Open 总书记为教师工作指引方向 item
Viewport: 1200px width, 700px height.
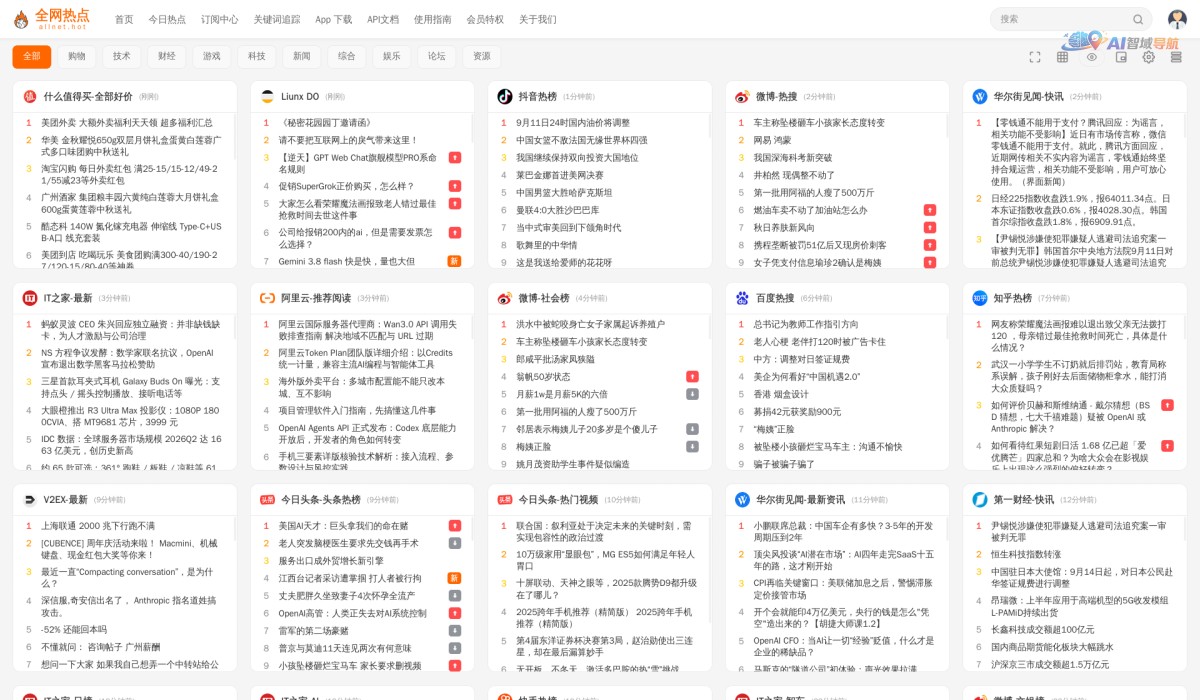pyautogui.click(x=806, y=324)
